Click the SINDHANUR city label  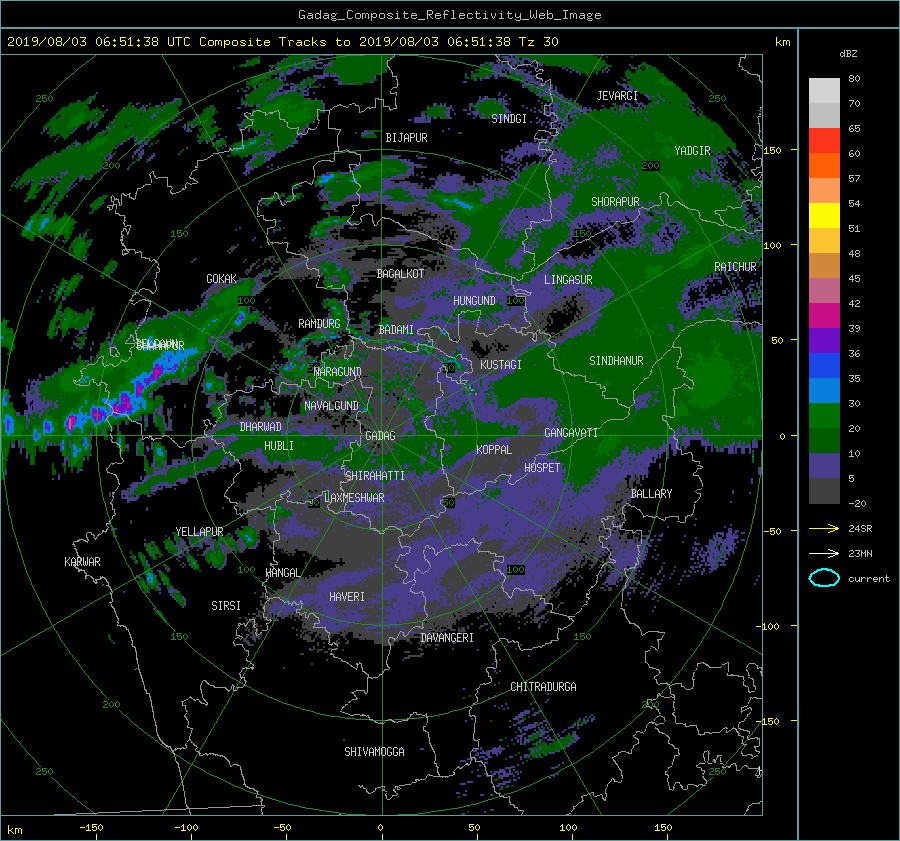coord(616,361)
